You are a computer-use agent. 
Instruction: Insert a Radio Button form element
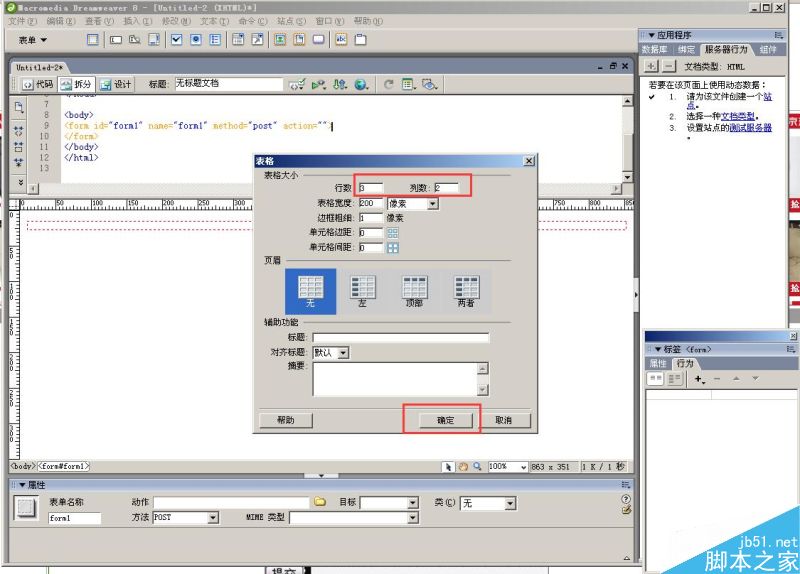[x=196, y=40]
